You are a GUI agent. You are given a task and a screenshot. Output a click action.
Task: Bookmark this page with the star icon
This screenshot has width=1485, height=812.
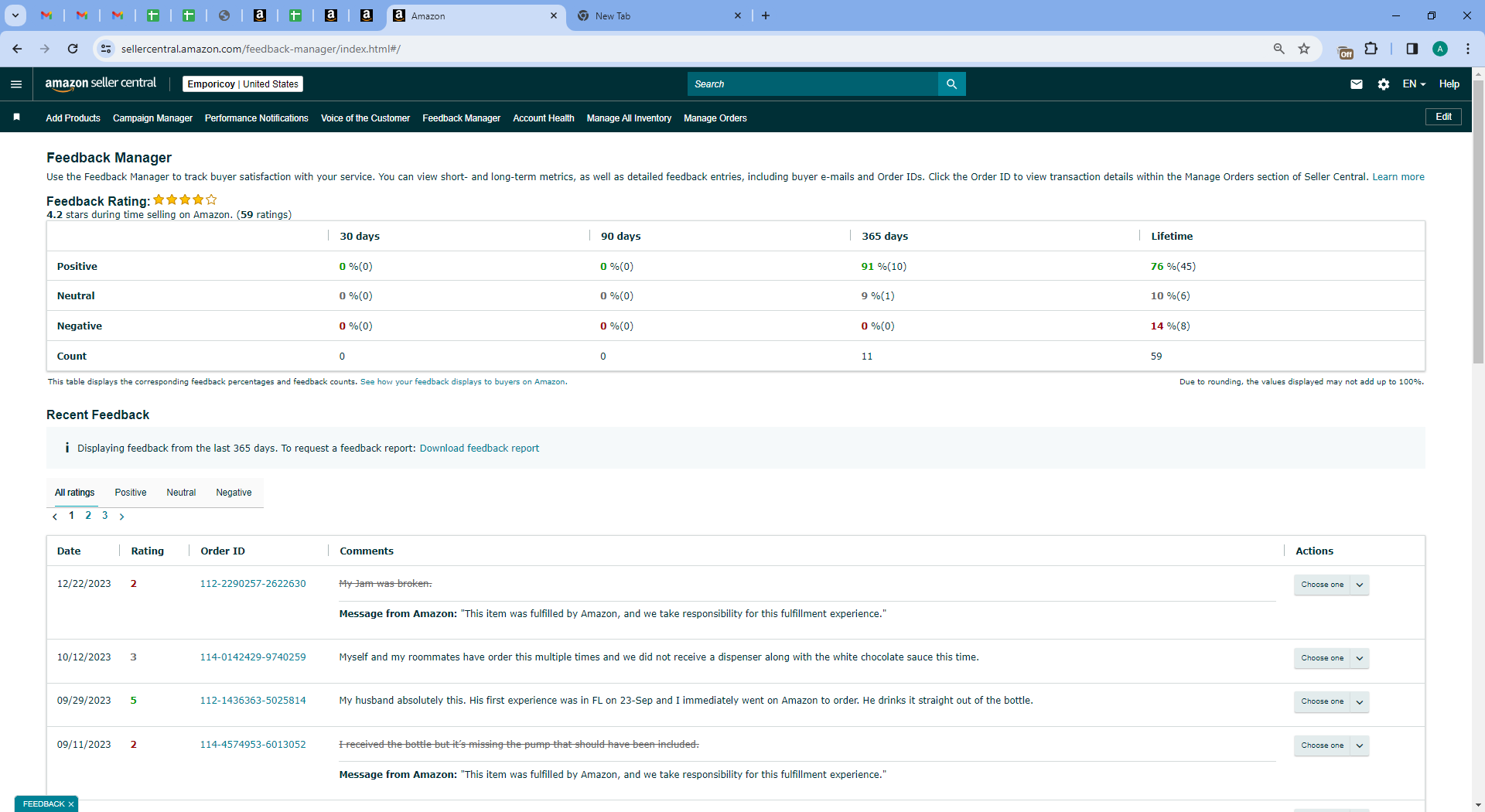[x=1304, y=49]
